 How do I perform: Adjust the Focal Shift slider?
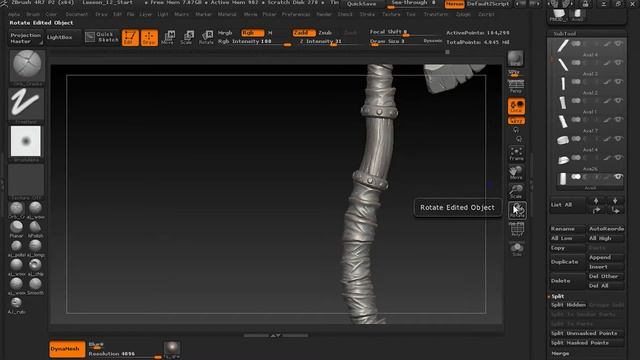[404, 32]
